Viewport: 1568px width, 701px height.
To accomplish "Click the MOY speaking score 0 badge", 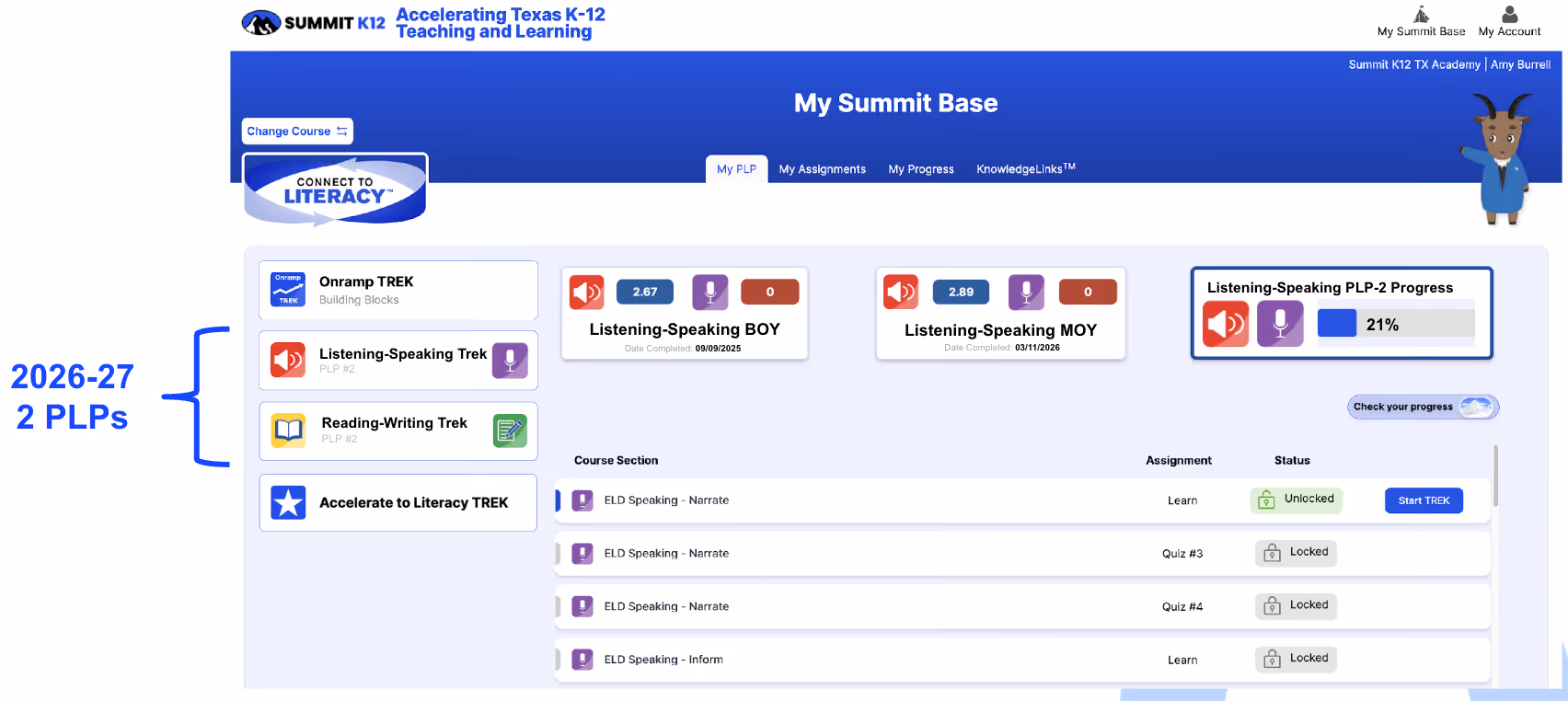I will tap(1088, 292).
